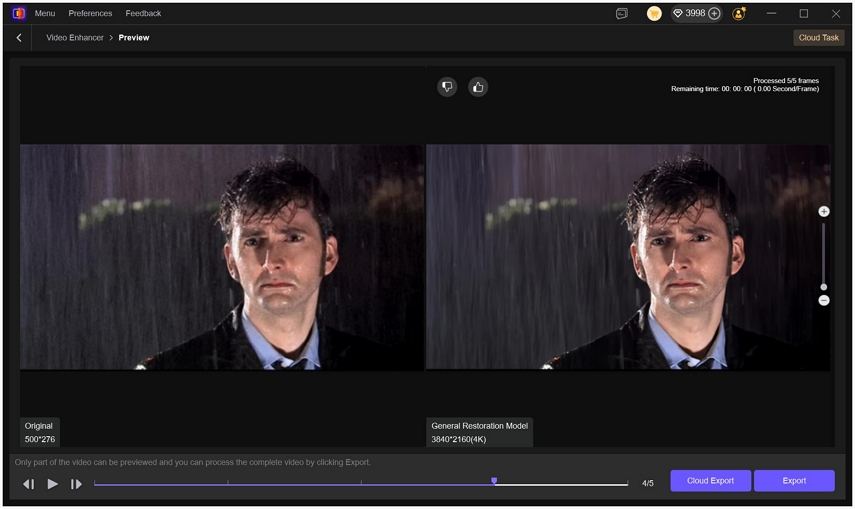Image resolution: width=855 pixels, height=509 pixels.
Task: Click the 3840*2160(4K) resolution text
Action: point(459,439)
